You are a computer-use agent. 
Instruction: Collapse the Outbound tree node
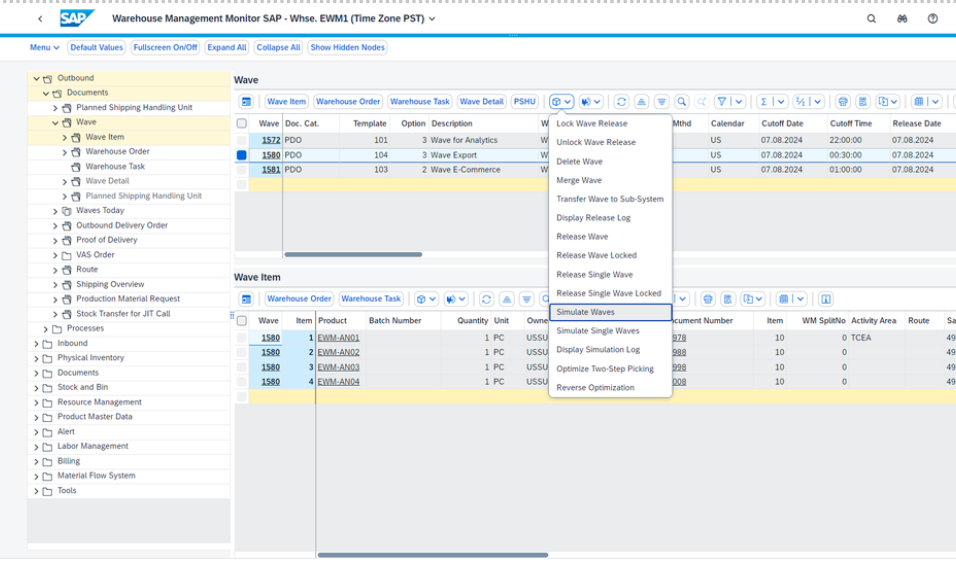click(x=37, y=78)
